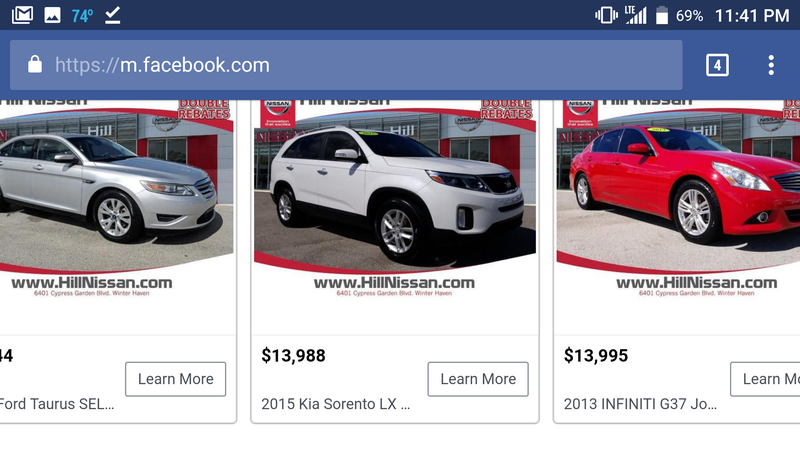Click Learn More for INFINITI G37
This screenshot has height=450, width=800.
pos(765,379)
